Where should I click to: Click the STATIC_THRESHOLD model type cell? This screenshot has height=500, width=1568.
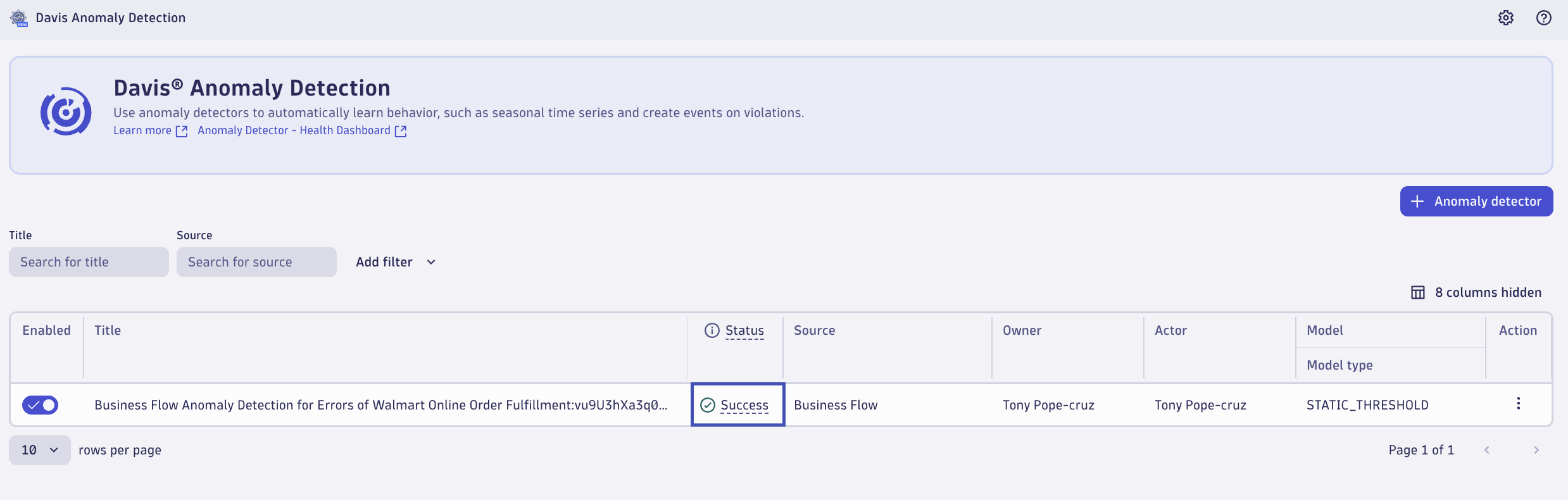[x=1367, y=405]
